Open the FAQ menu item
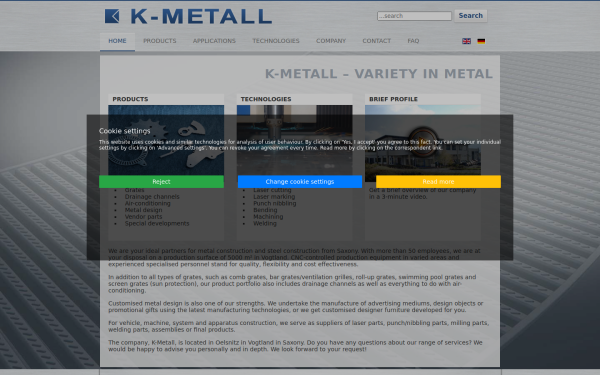The image size is (600, 375). click(x=413, y=41)
